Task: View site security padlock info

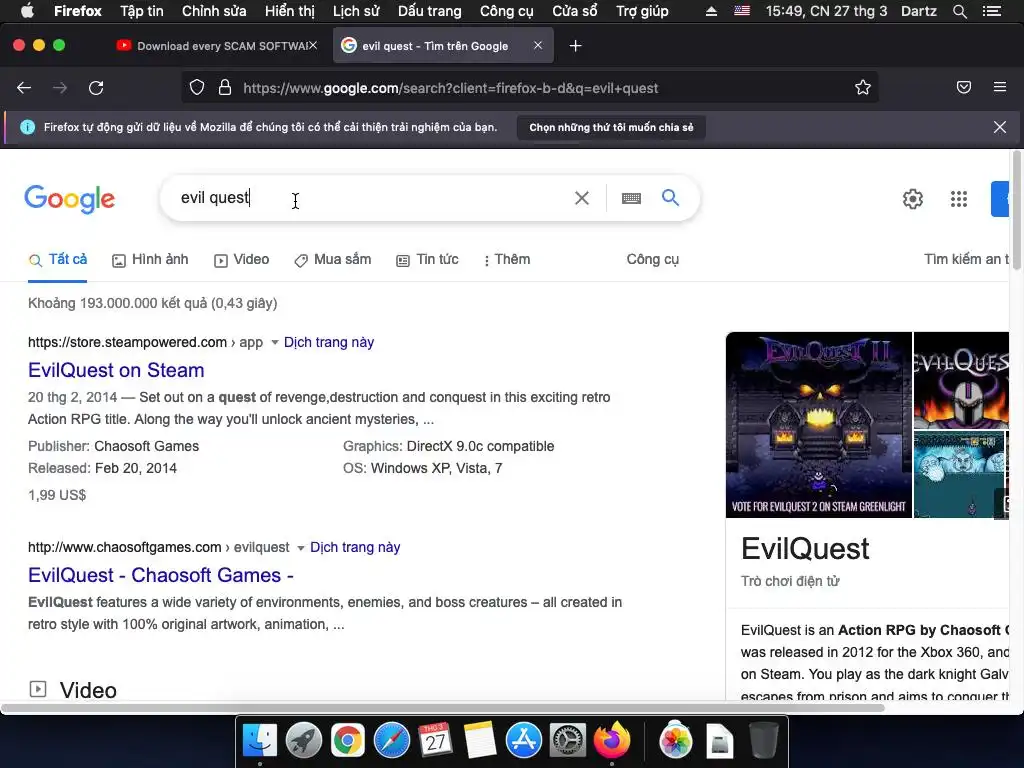Action: pyautogui.click(x=225, y=88)
